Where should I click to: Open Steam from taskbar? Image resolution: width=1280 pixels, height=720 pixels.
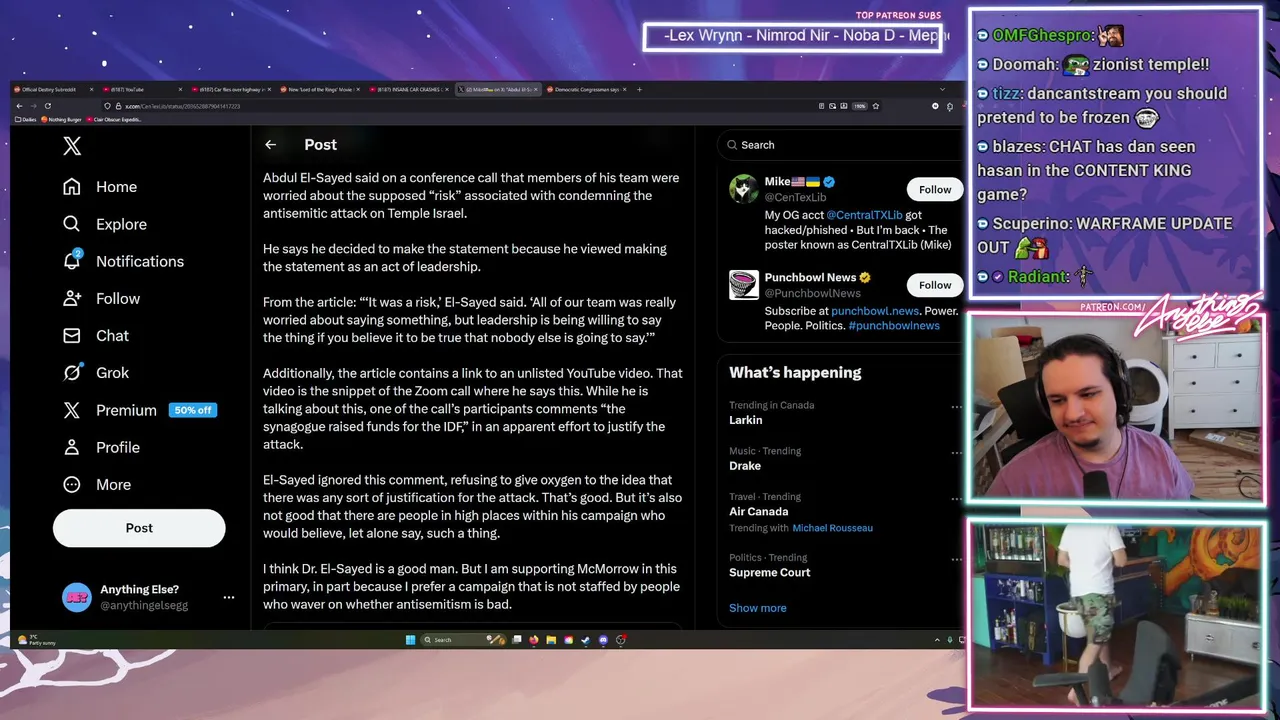(x=586, y=640)
